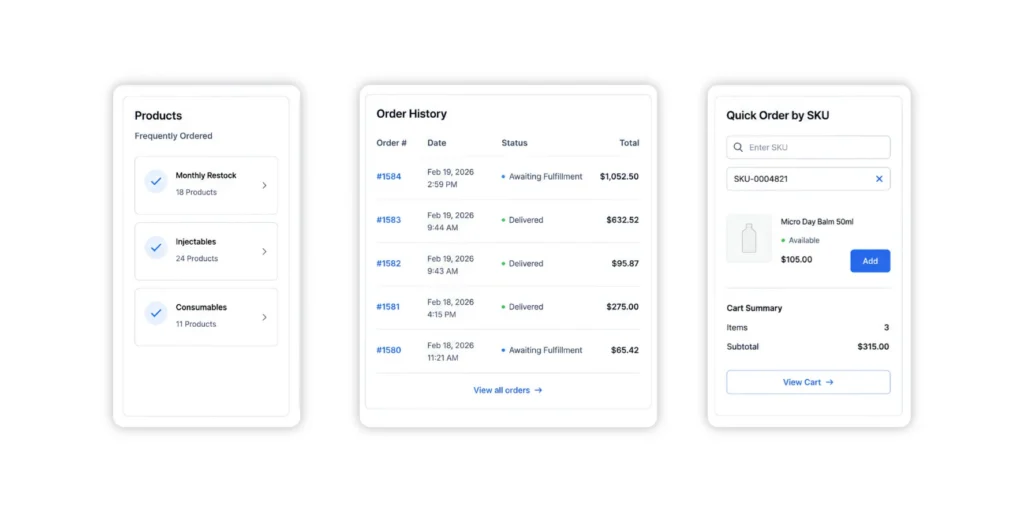Expand Injectables via its chevron
The height and width of the screenshot is (512, 1024).
pyautogui.click(x=264, y=251)
